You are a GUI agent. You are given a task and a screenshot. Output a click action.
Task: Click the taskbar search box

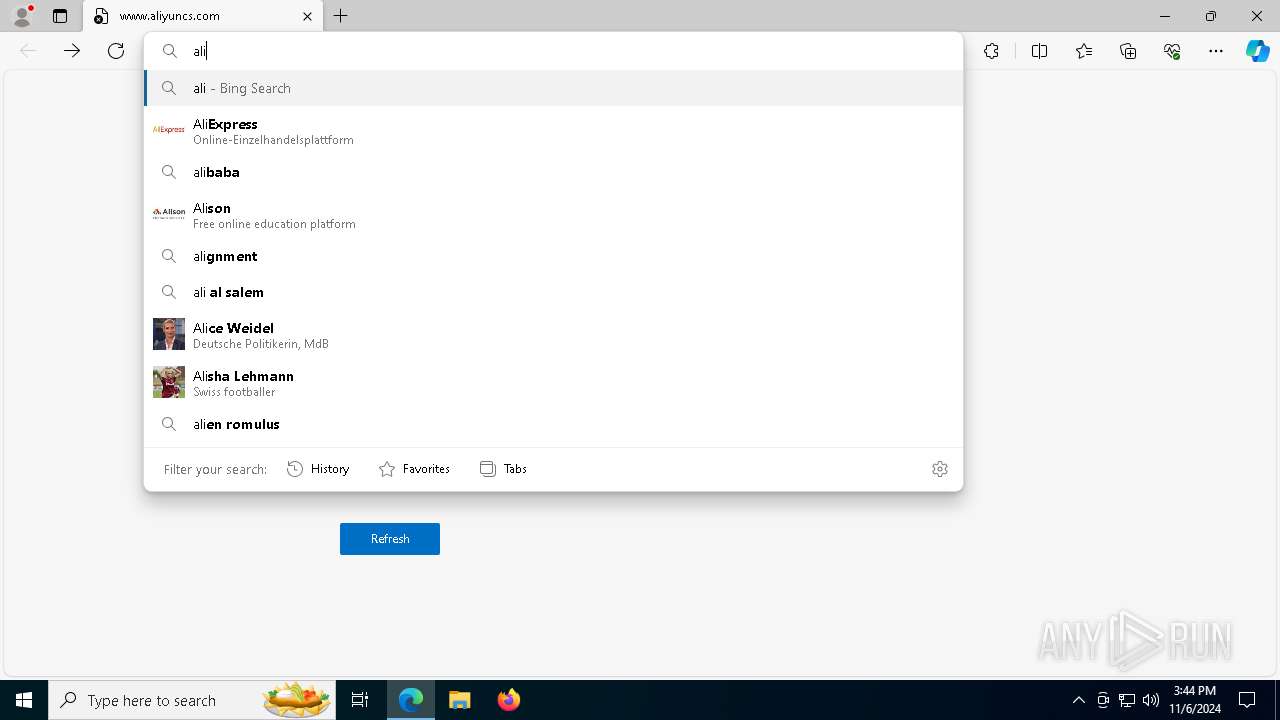tap(190, 700)
